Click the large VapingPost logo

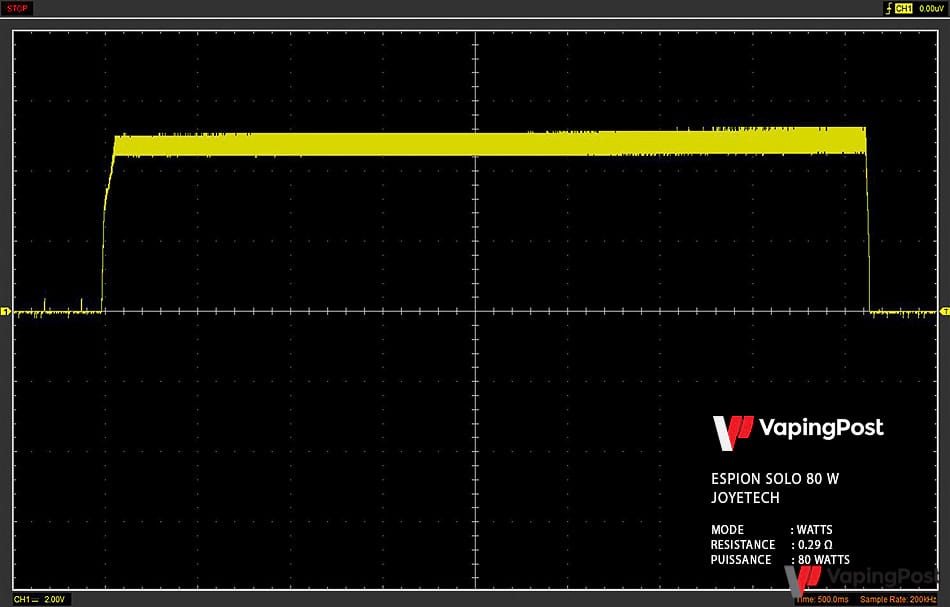click(x=798, y=432)
